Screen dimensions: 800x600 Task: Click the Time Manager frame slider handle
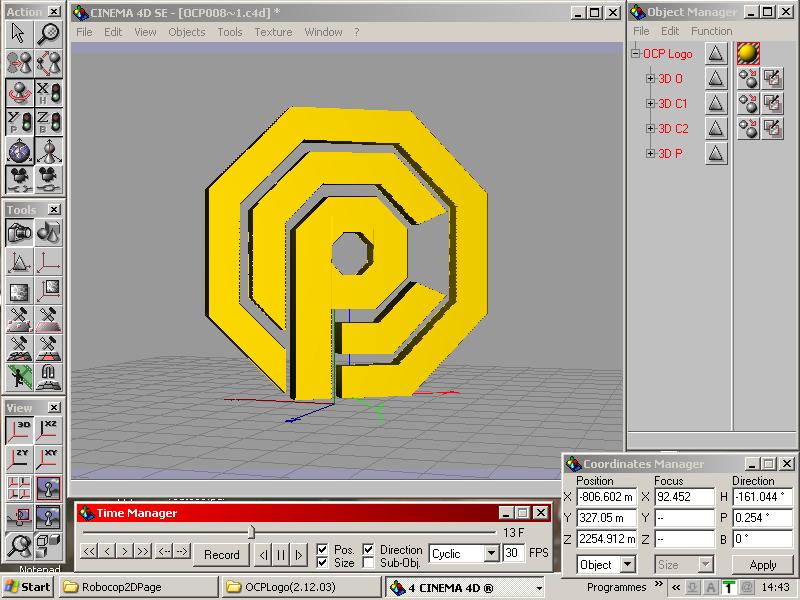[x=251, y=532]
